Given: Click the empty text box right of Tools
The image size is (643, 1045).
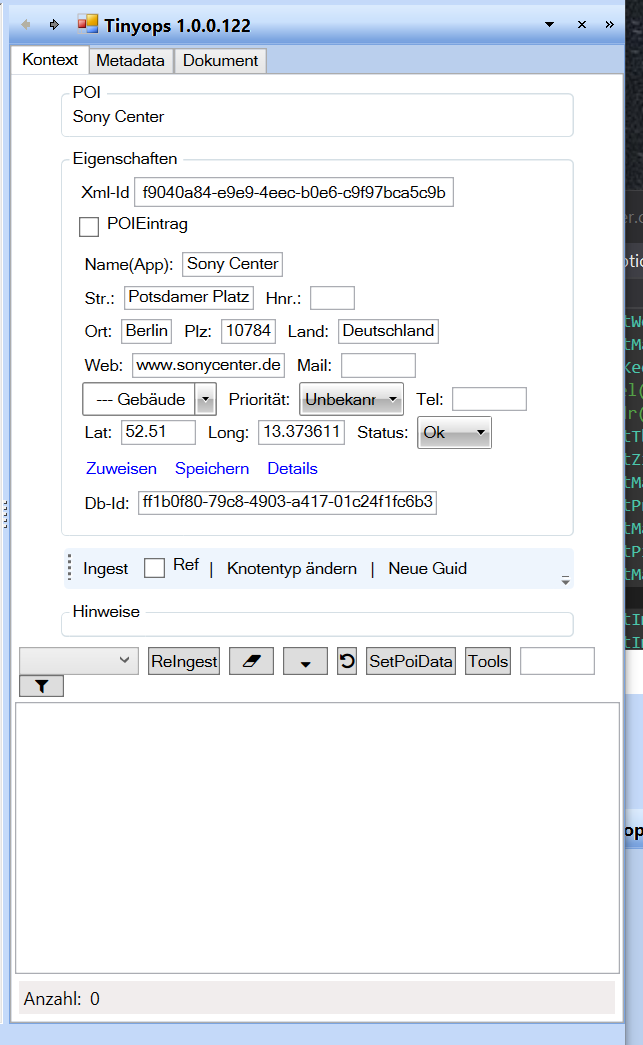Looking at the screenshot, I should 557,661.
